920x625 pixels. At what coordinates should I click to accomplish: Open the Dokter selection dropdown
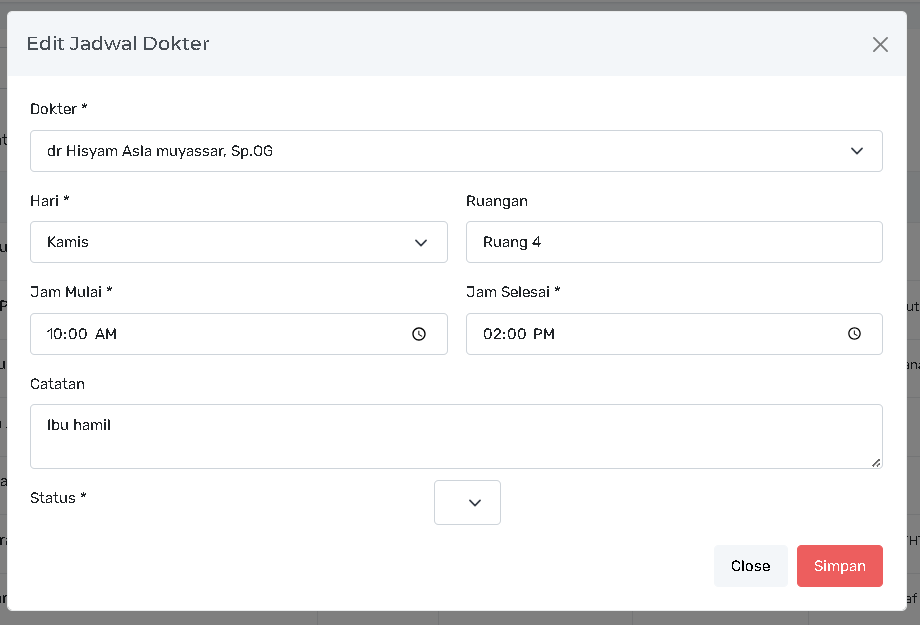coord(456,151)
